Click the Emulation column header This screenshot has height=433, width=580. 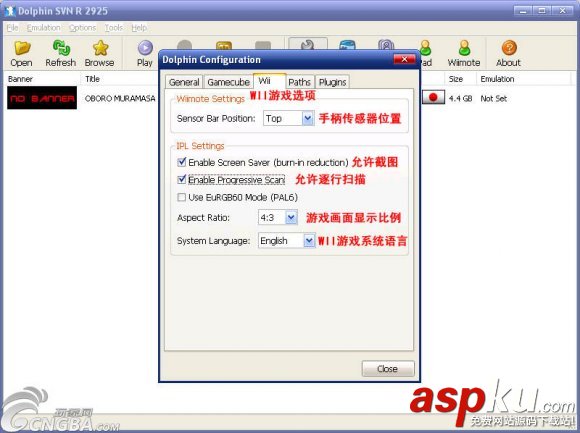(523, 79)
